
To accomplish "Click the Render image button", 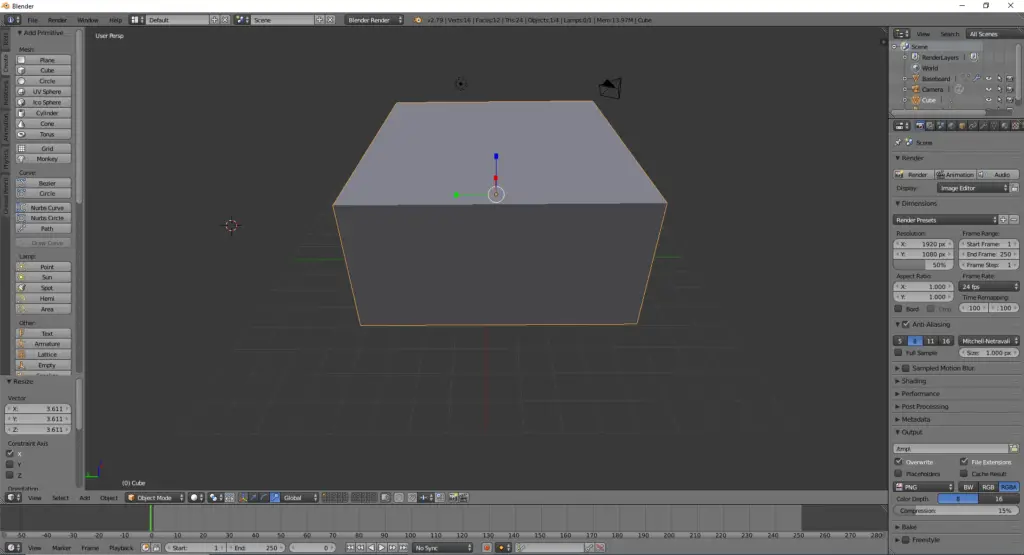I will pos(912,175).
